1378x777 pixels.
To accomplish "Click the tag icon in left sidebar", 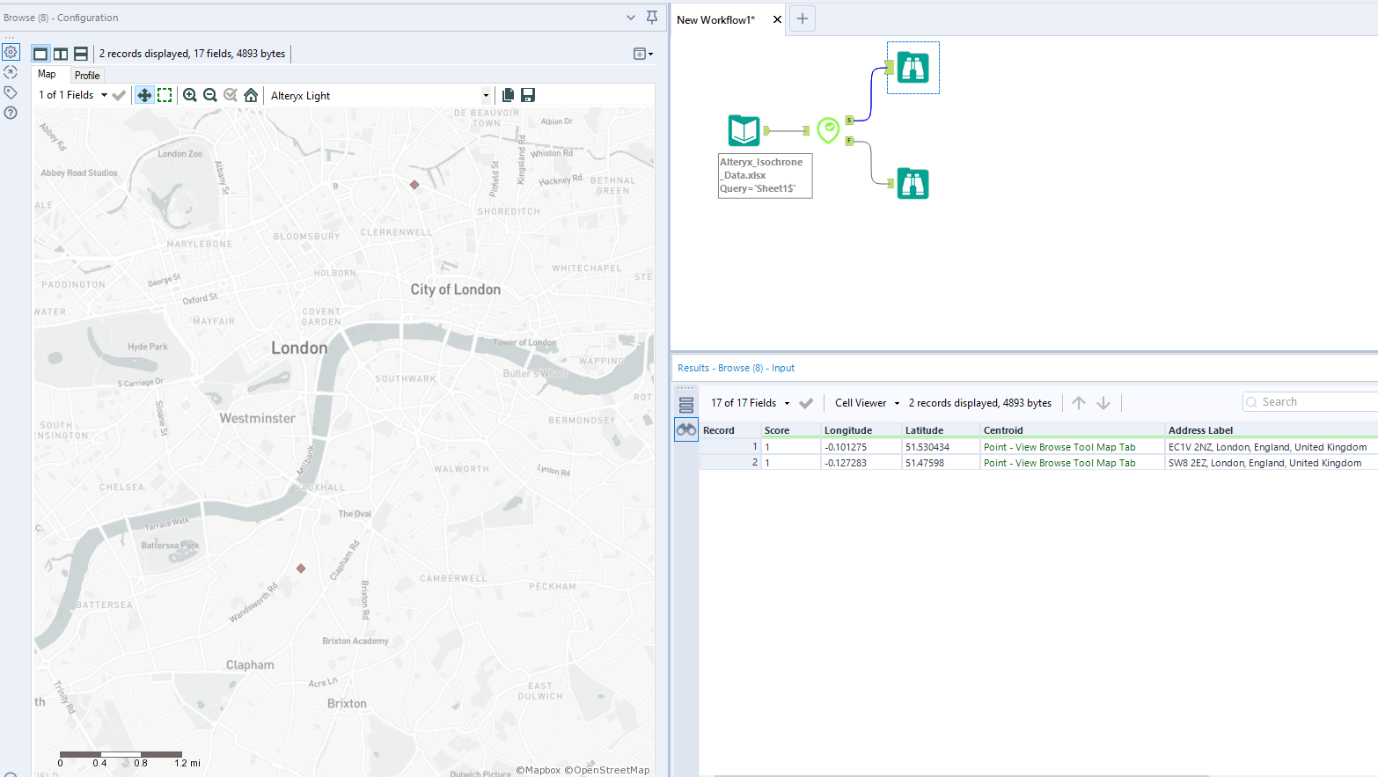I will (x=10, y=91).
